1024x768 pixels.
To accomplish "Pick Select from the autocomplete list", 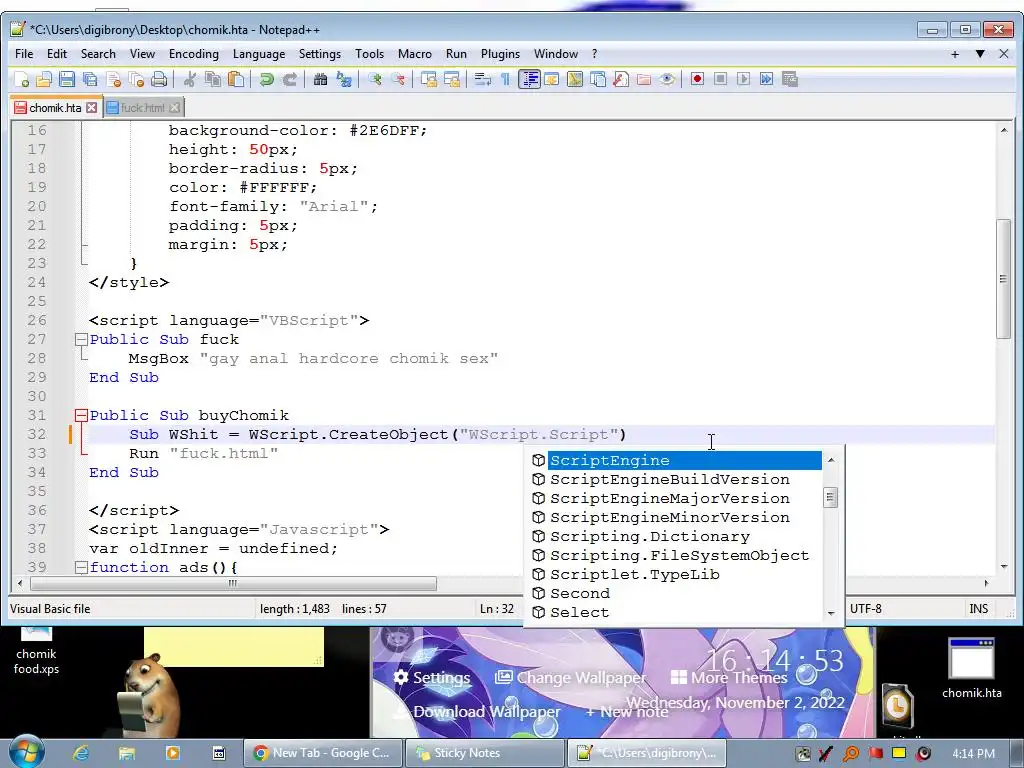I will click(x=579, y=612).
